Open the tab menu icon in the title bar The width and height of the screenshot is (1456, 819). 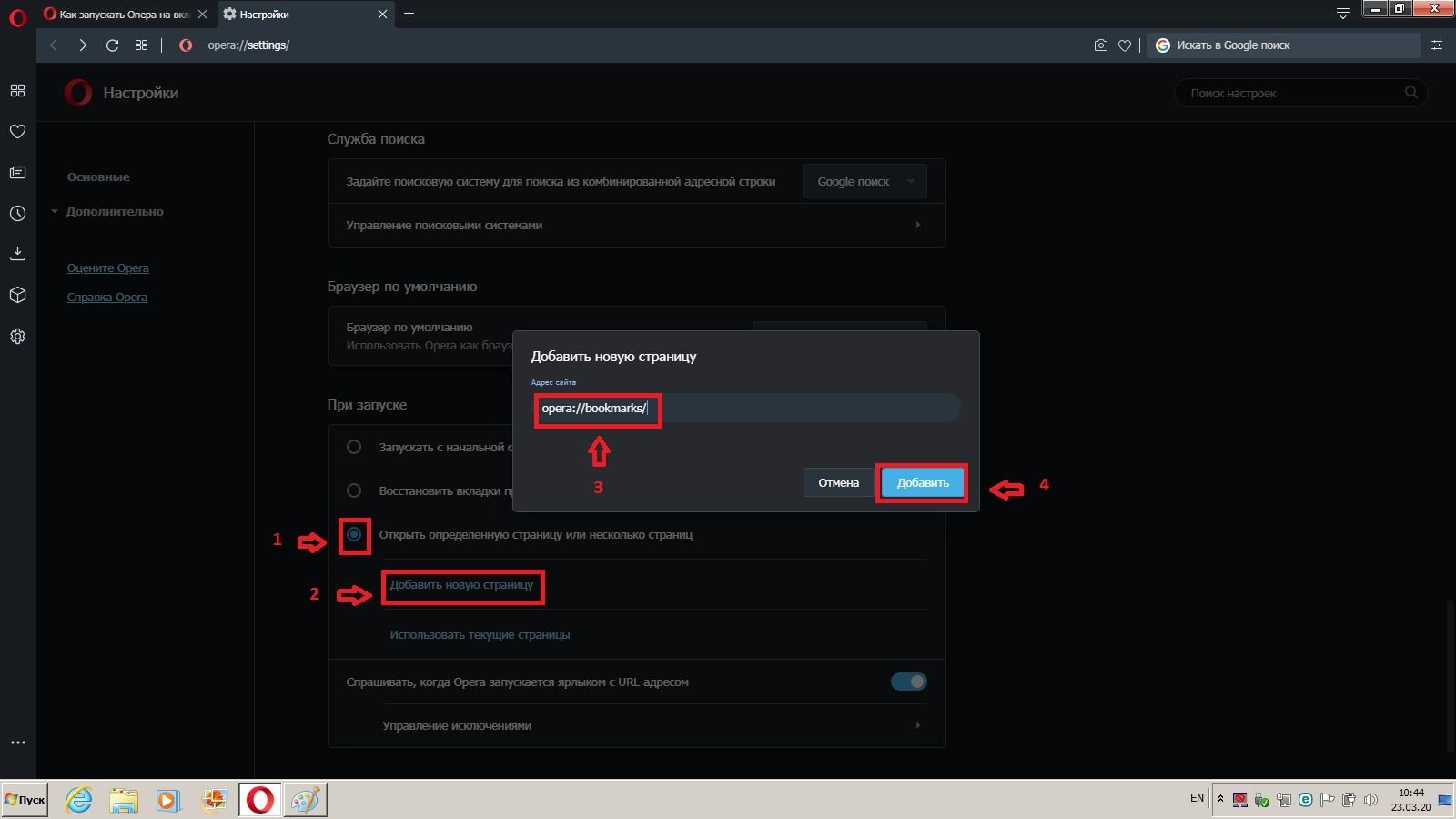[1342, 14]
